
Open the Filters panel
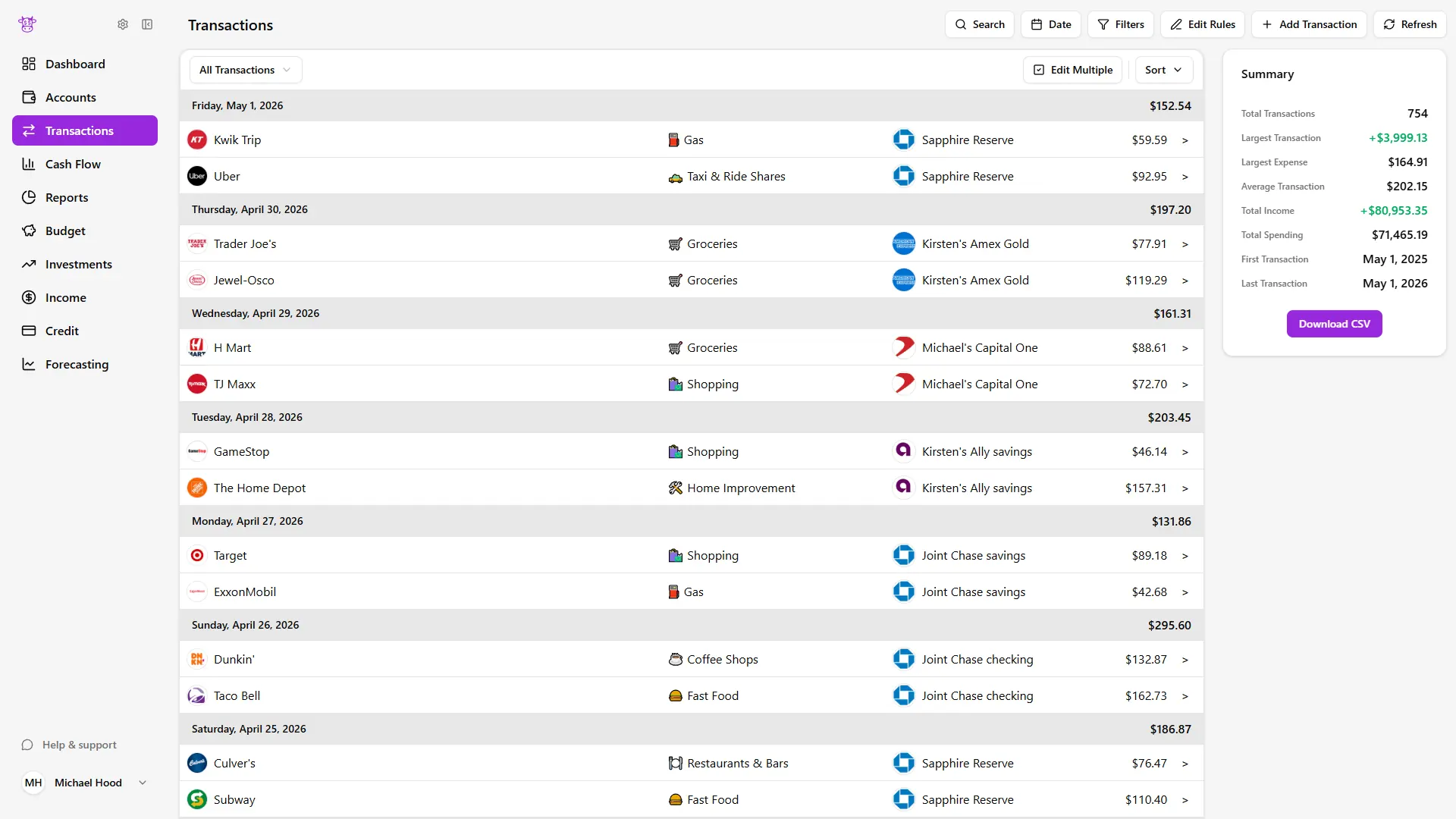(x=1121, y=24)
